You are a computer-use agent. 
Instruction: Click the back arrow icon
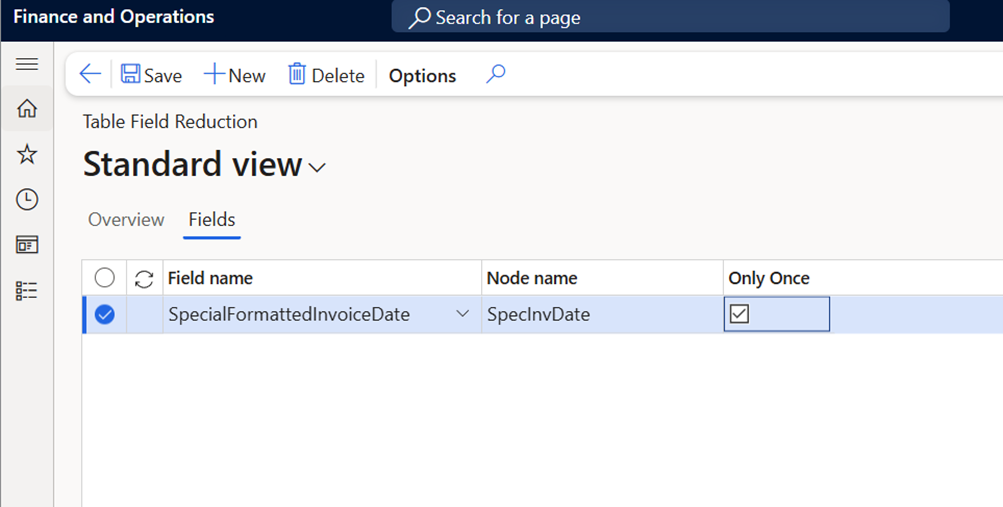coord(90,75)
